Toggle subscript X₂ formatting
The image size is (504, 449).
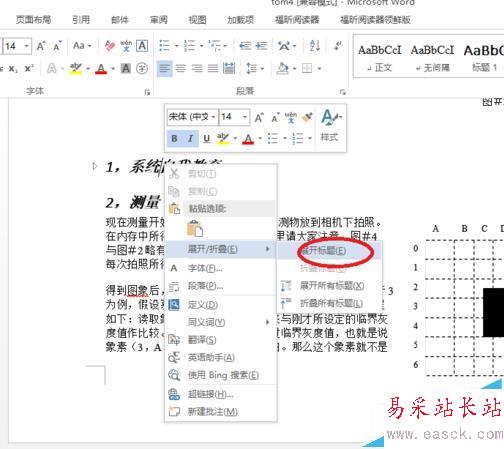tap(13, 69)
